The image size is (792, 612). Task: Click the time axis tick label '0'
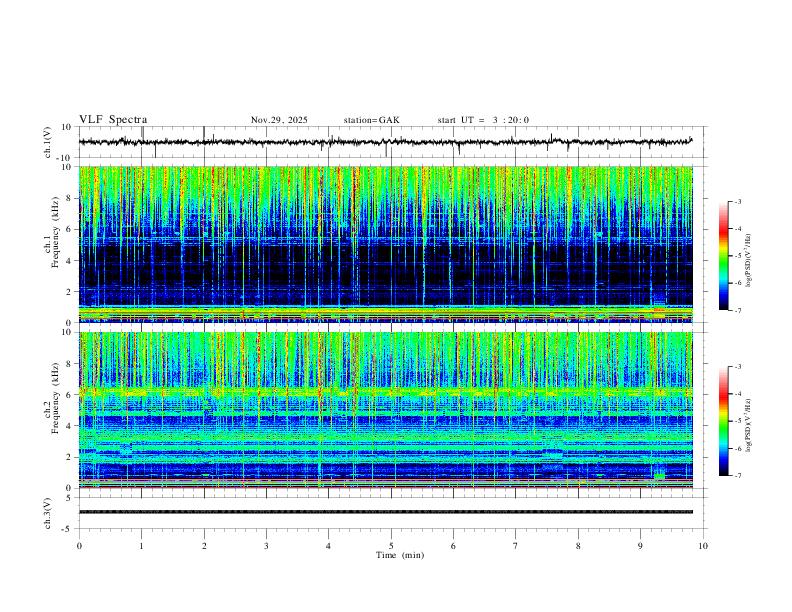click(x=79, y=546)
